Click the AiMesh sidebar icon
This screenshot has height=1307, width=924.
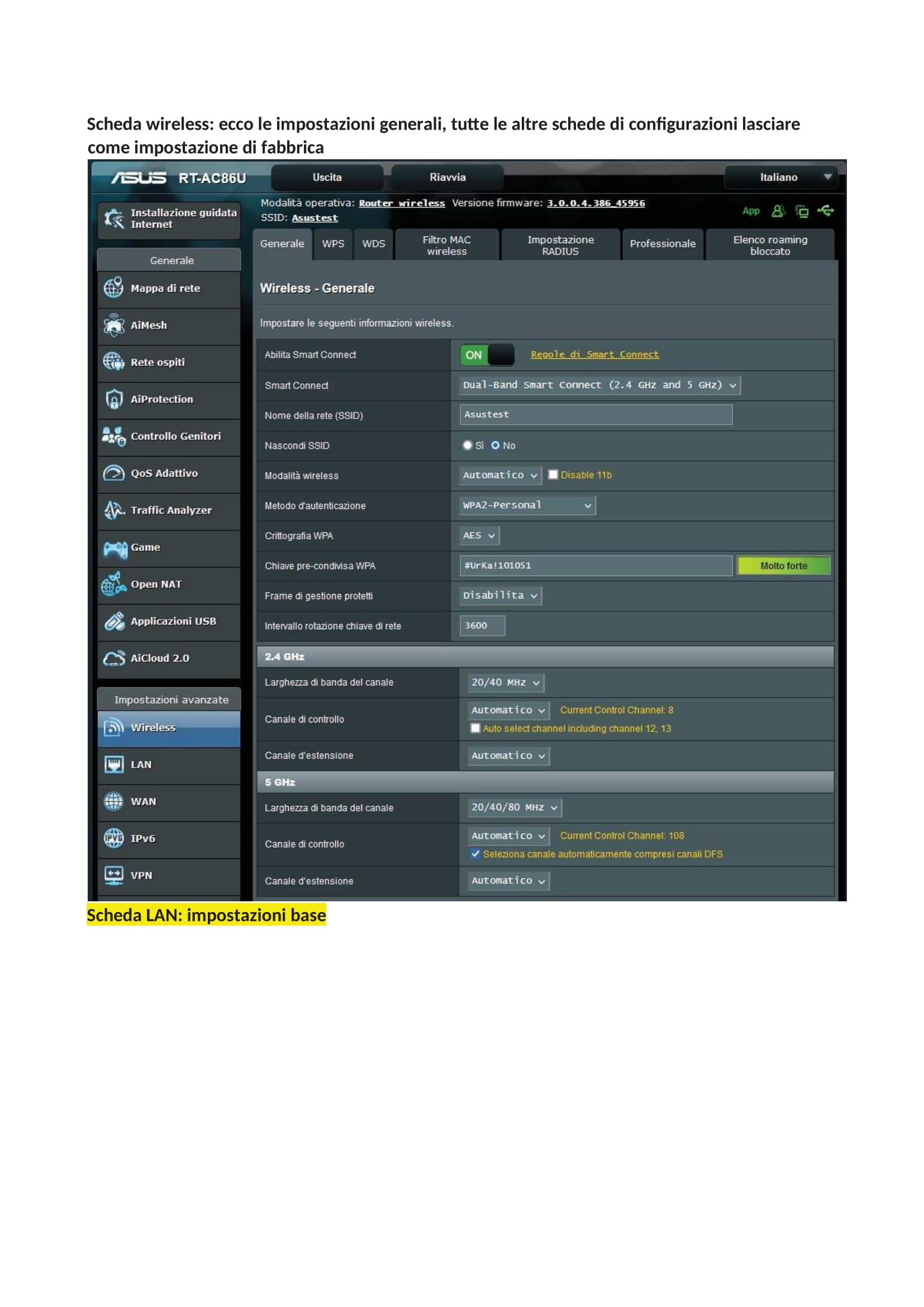114,325
